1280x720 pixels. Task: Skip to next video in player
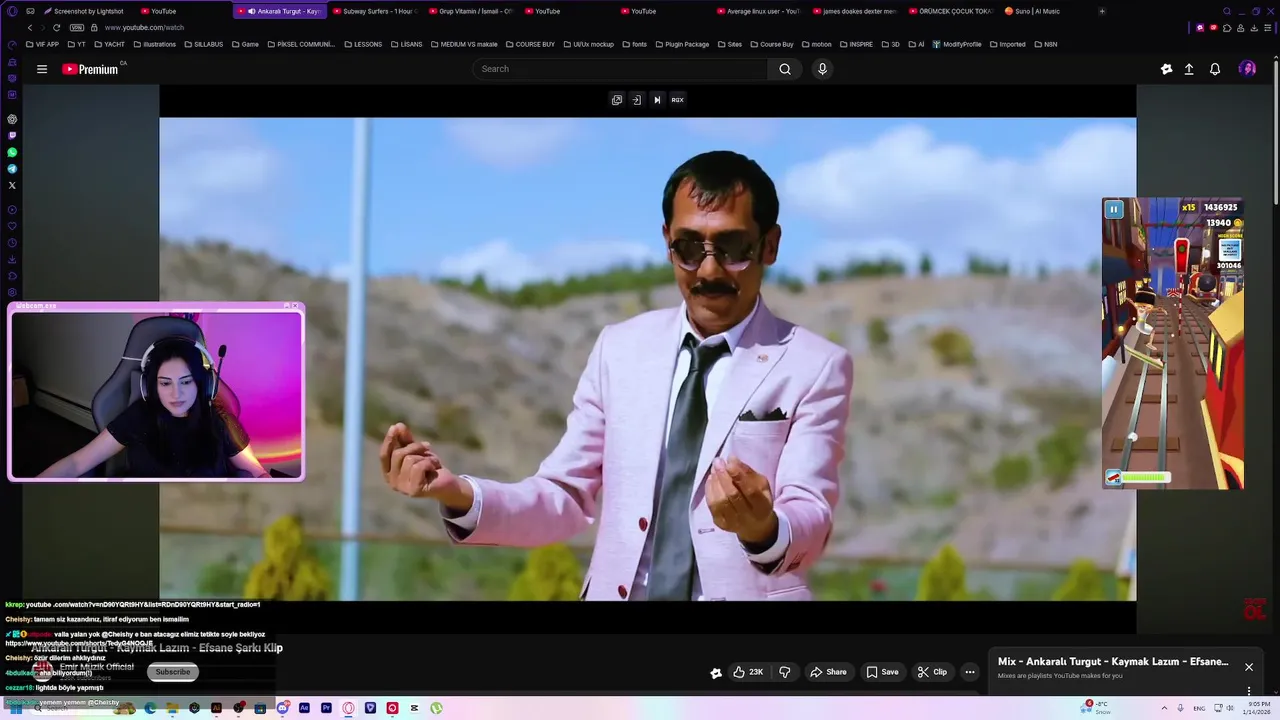click(x=657, y=100)
